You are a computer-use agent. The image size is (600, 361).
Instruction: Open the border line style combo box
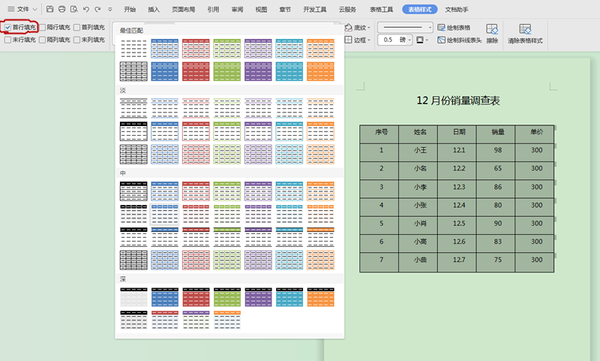pos(405,28)
